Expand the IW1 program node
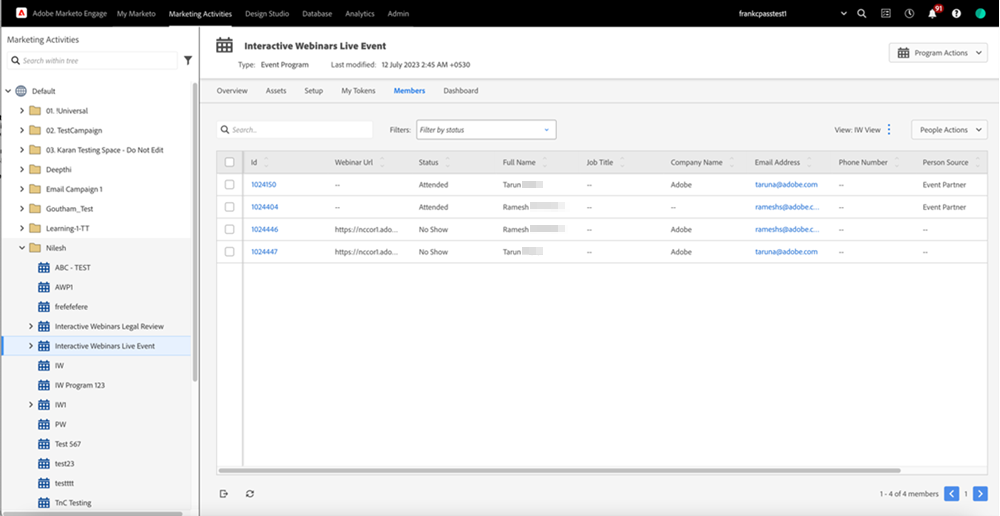 click(x=31, y=405)
